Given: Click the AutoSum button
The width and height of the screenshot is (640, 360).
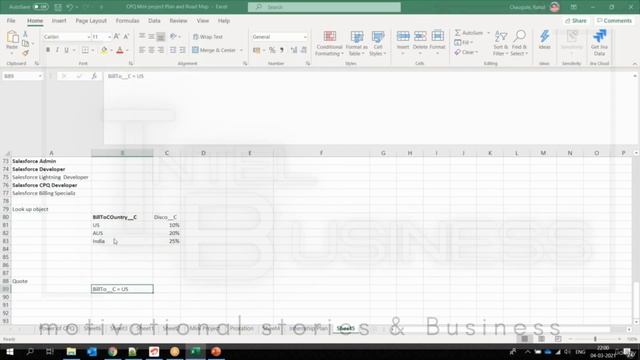Looking at the screenshot, I should (469, 33).
